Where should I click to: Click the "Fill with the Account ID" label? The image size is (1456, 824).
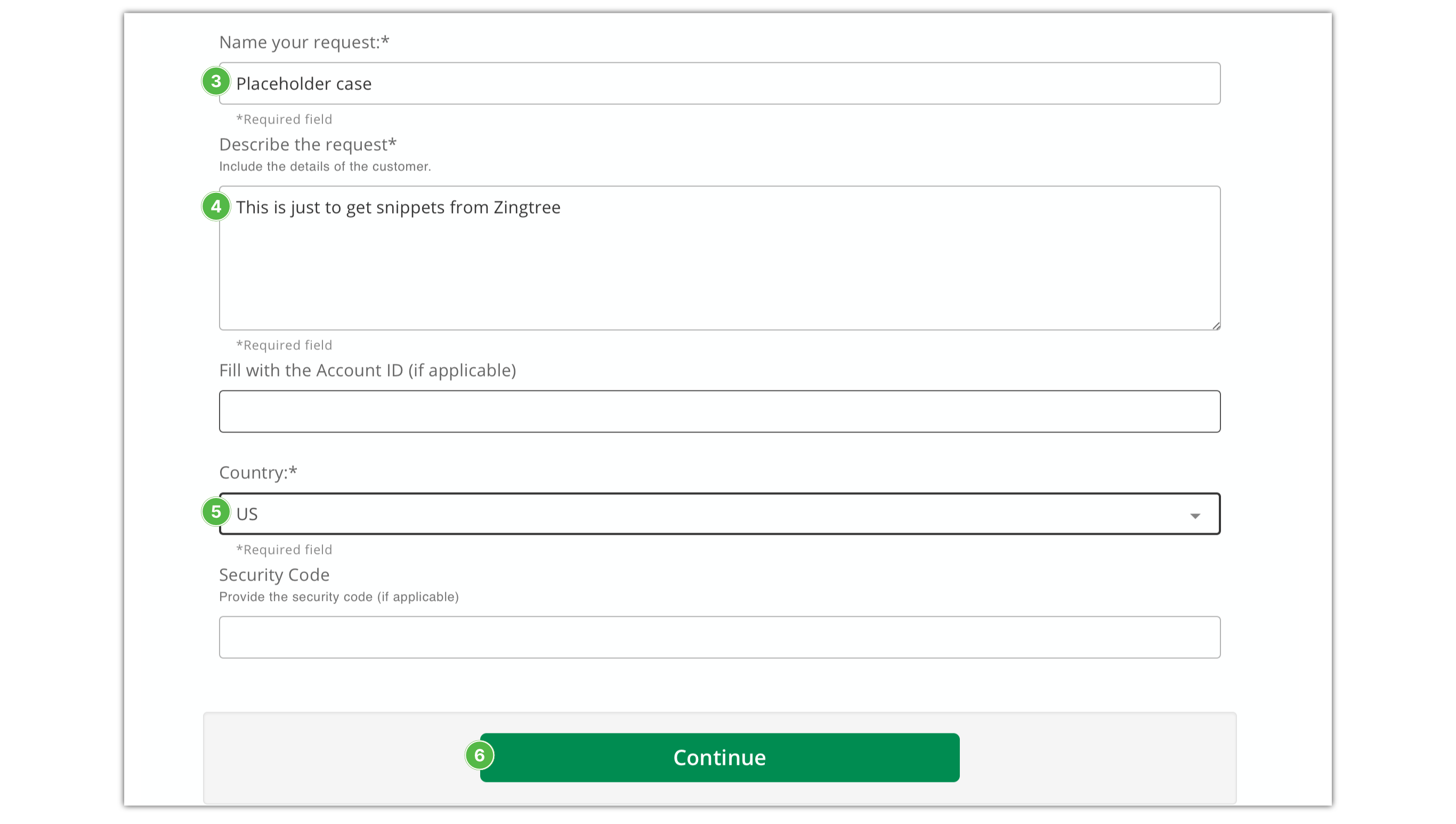pos(367,370)
